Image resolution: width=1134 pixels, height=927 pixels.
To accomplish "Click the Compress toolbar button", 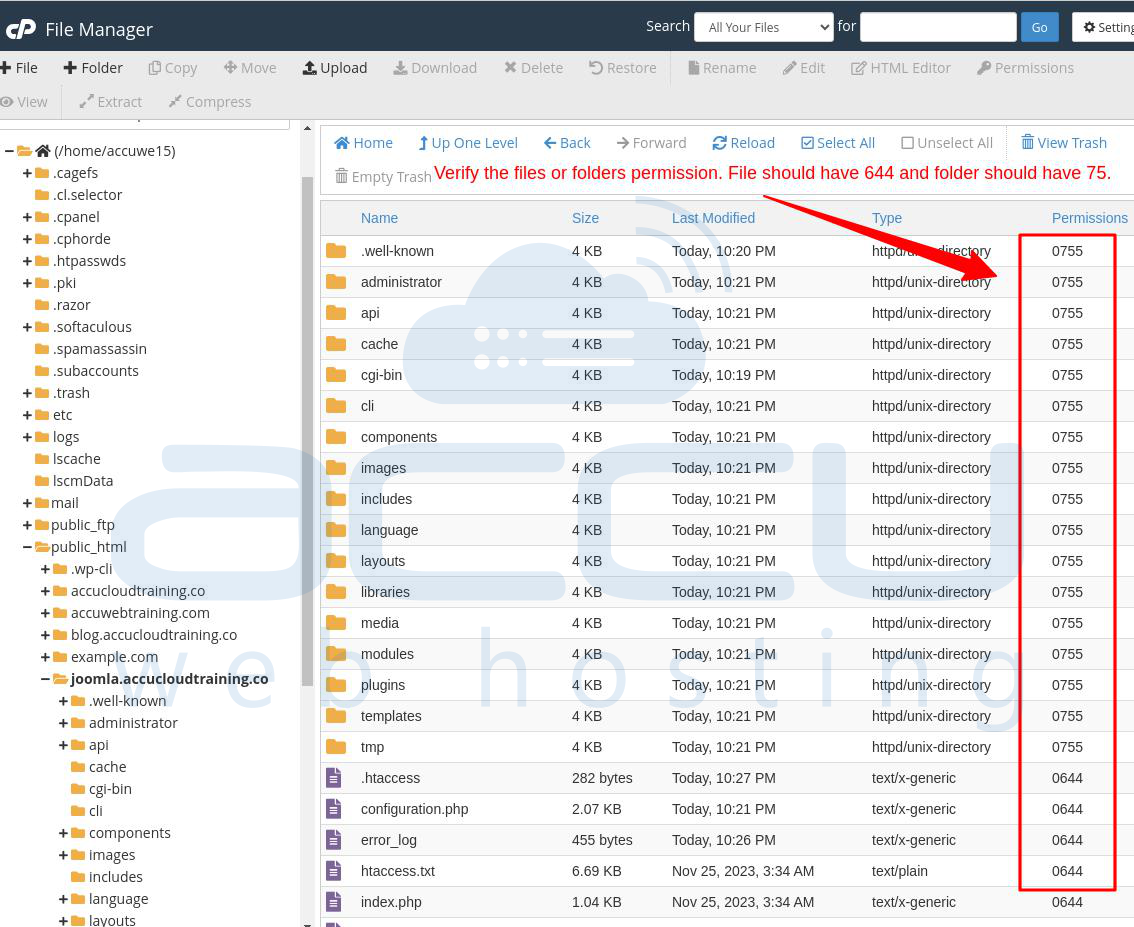I will click(210, 102).
